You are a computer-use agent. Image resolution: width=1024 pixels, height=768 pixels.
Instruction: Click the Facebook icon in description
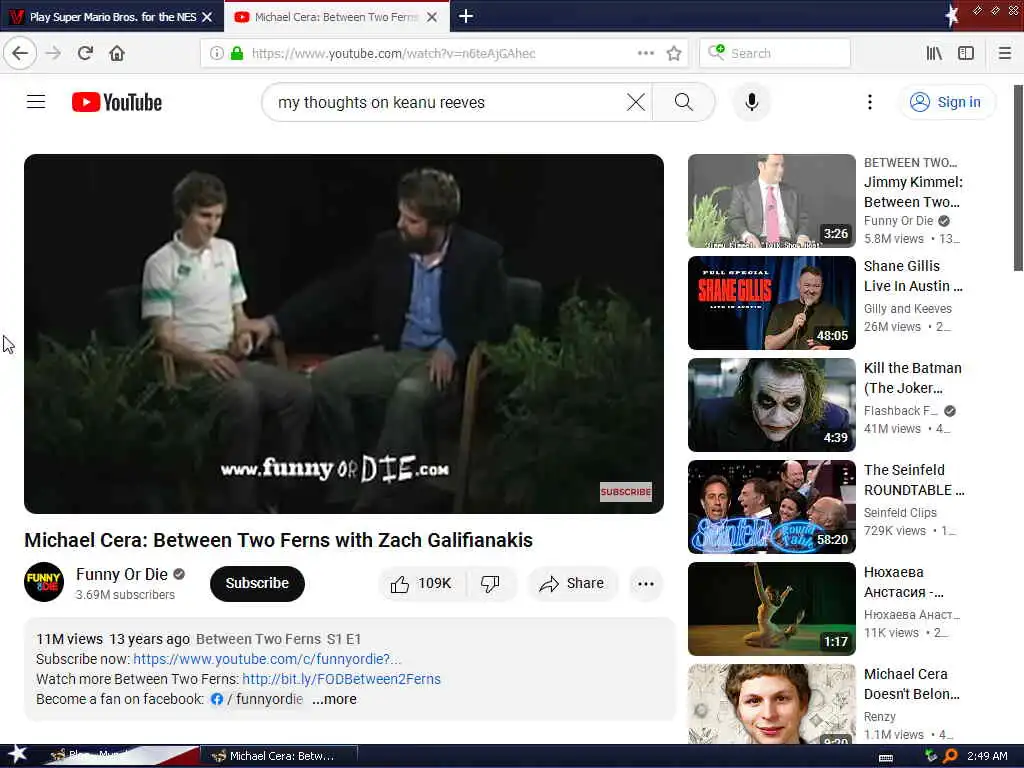pos(217,699)
